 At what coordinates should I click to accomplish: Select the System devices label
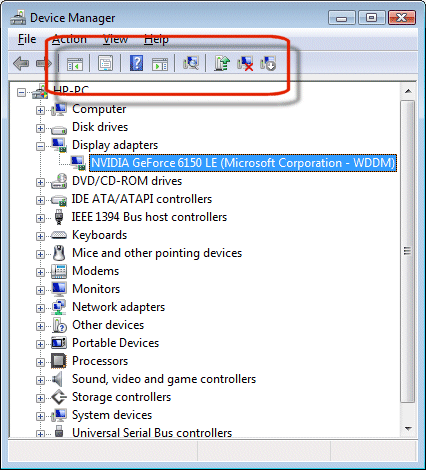pyautogui.click(x=112, y=415)
